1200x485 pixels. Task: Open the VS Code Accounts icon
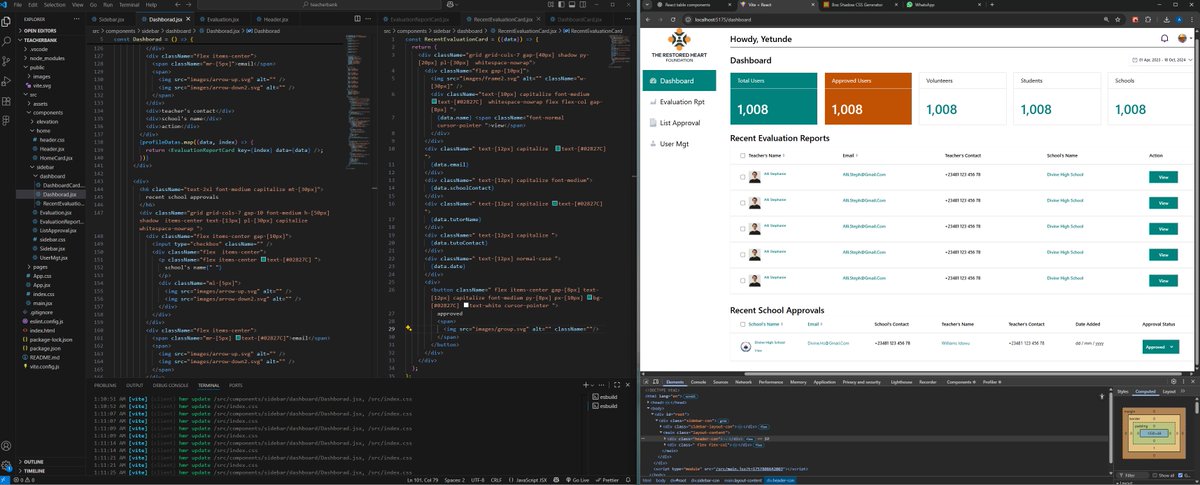[7, 448]
